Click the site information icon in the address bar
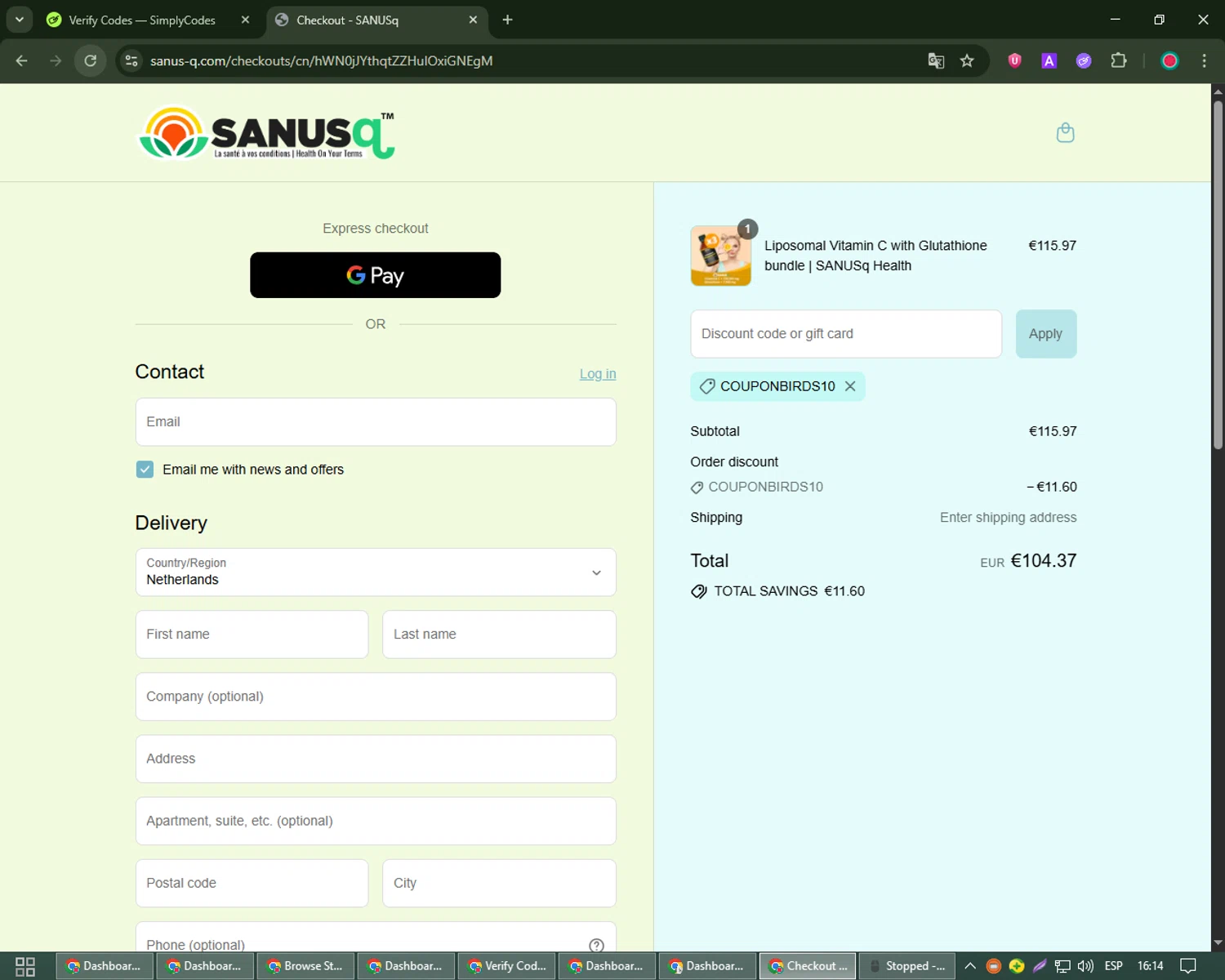This screenshot has width=1225, height=980. (131, 60)
